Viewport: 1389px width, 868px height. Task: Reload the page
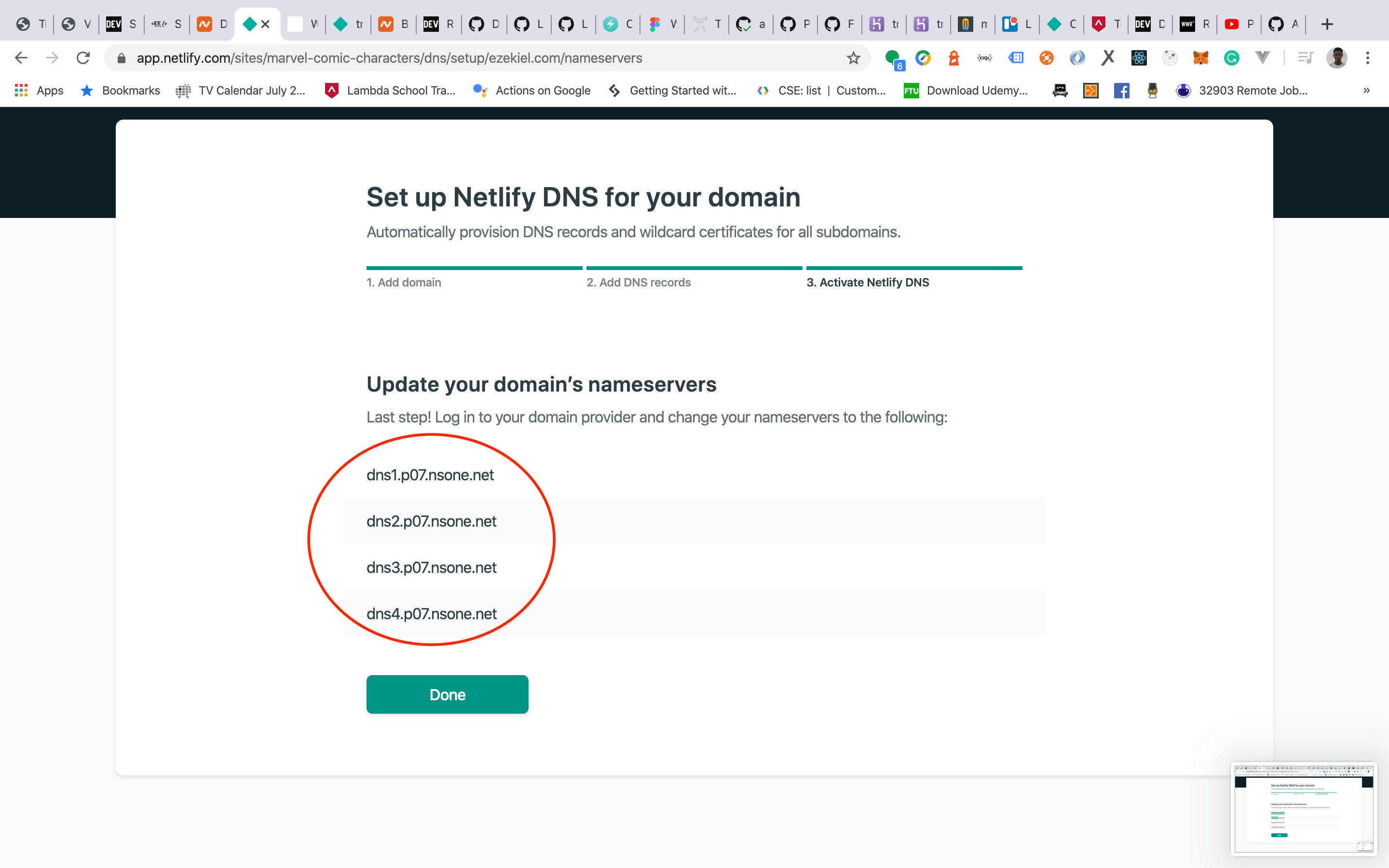[x=83, y=58]
